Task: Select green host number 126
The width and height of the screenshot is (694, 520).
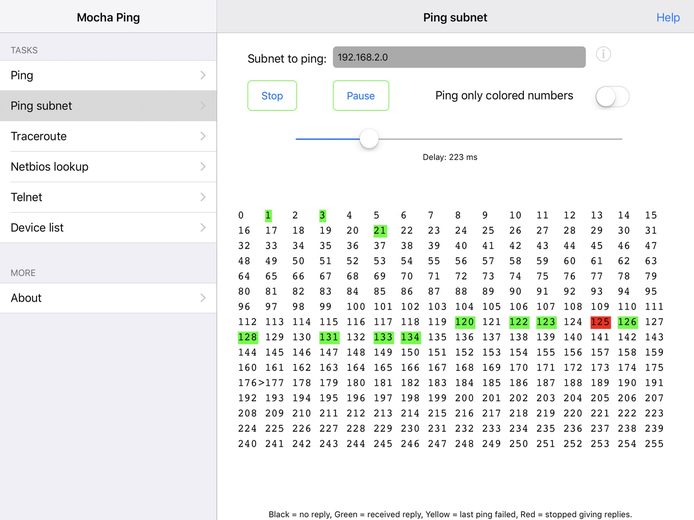Action: coord(627,322)
